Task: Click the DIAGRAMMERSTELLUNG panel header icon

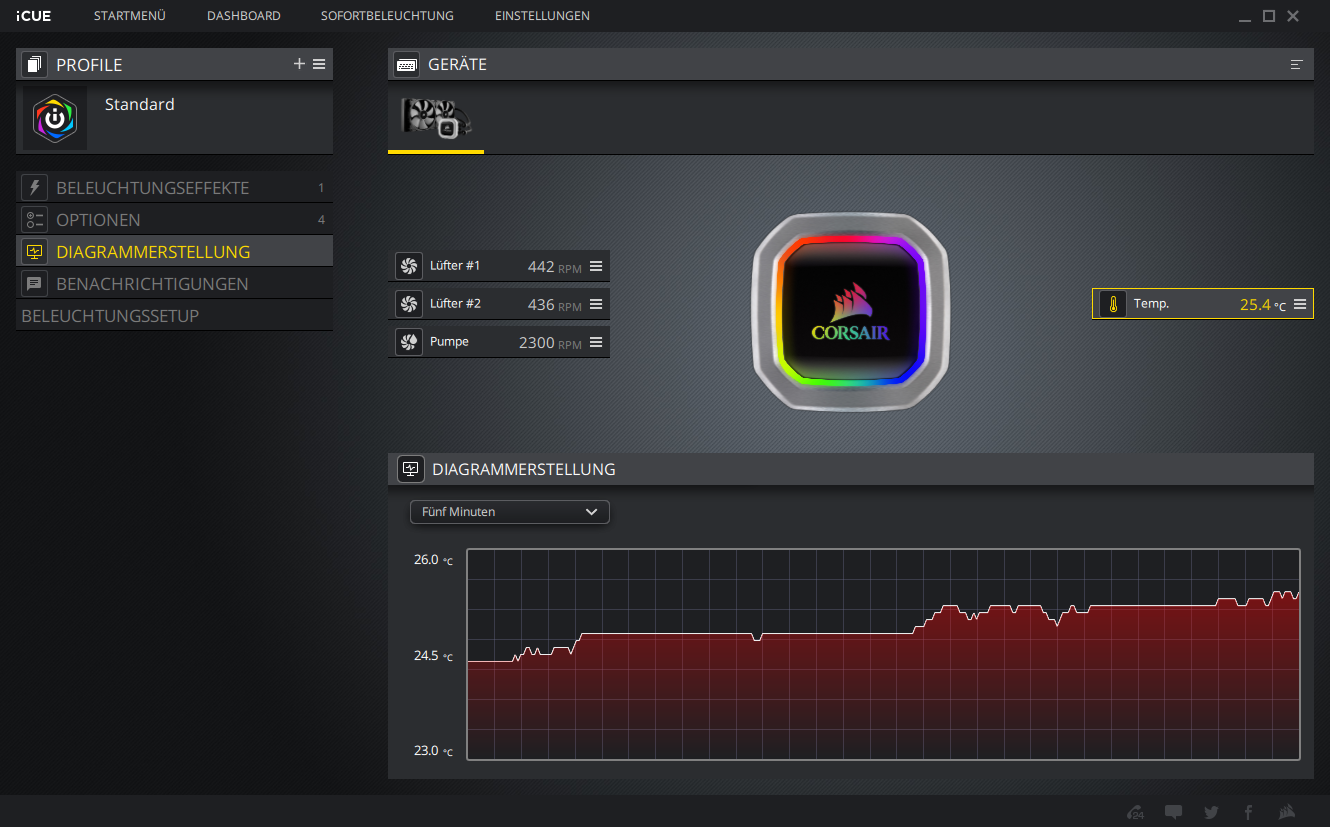Action: (410, 469)
